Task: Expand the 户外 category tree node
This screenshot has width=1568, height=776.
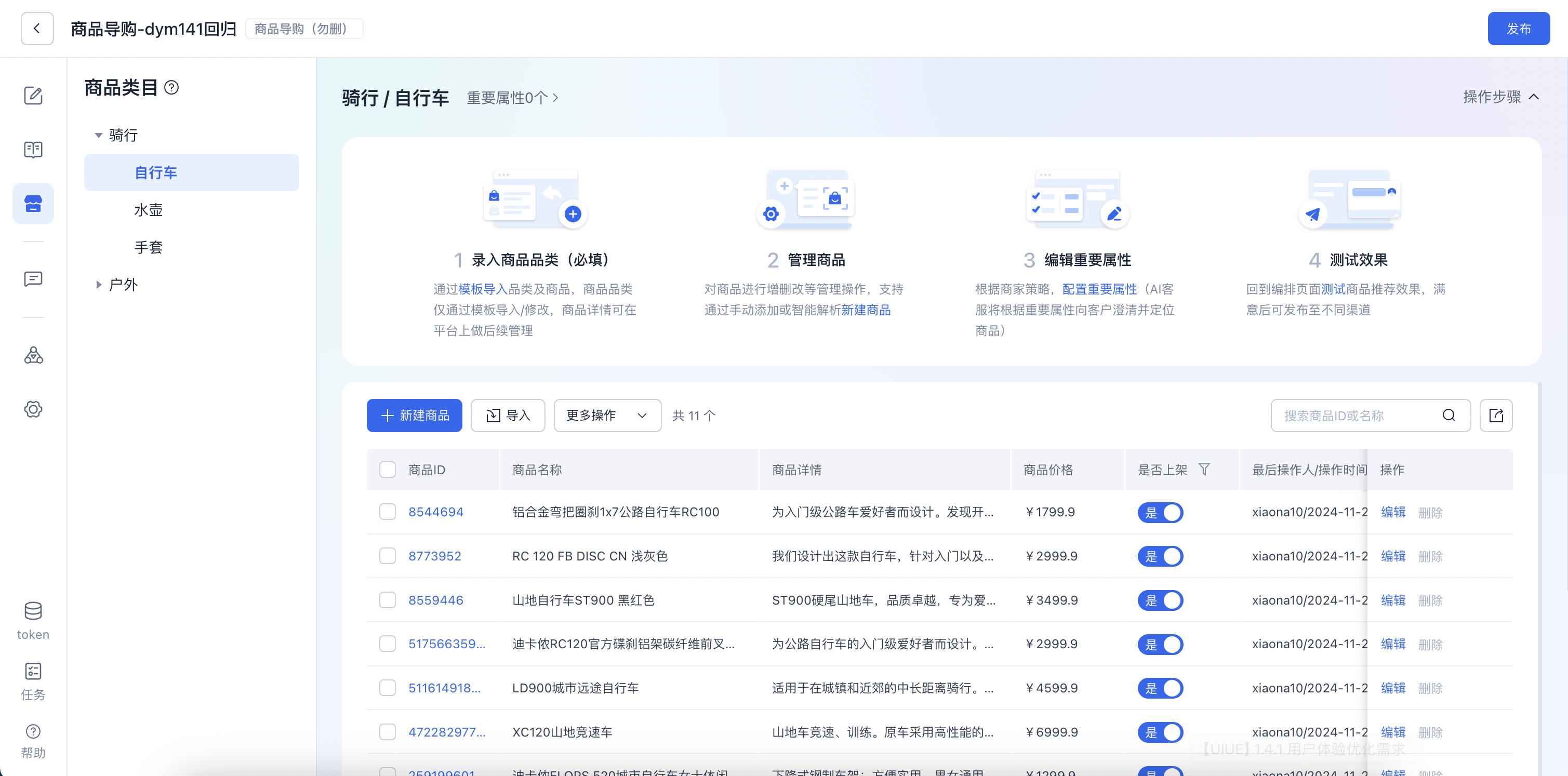Action: 98,285
